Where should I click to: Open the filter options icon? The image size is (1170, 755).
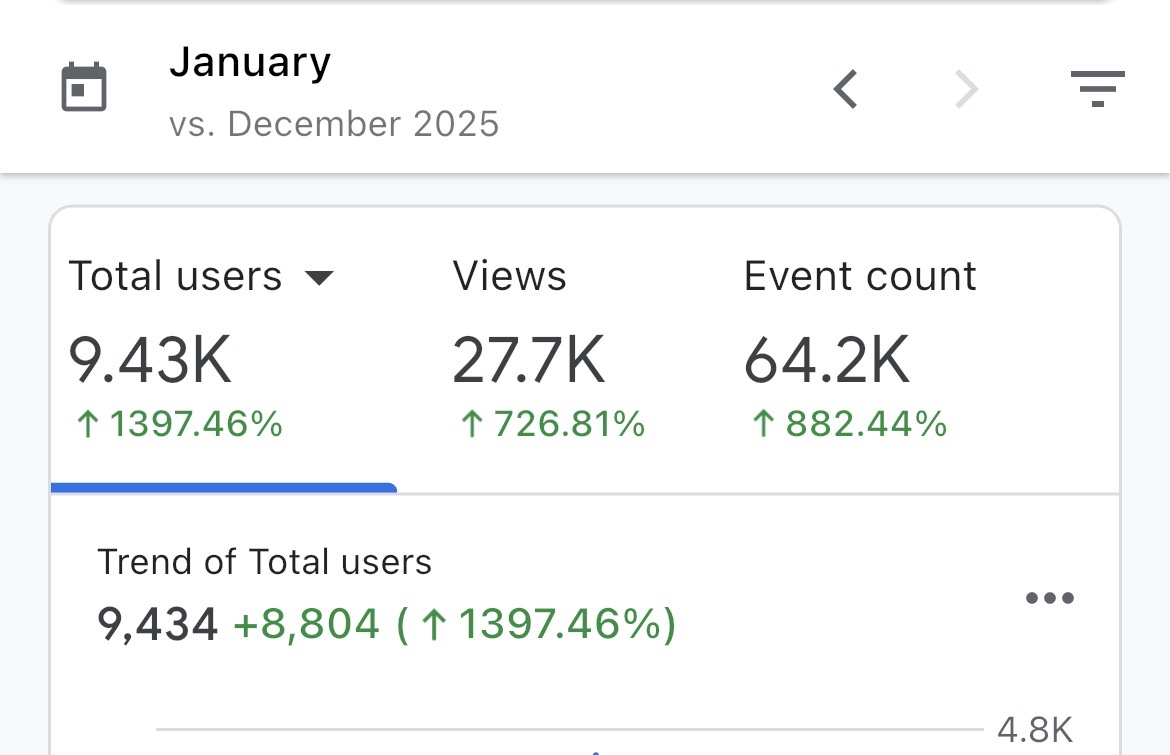click(x=1097, y=89)
